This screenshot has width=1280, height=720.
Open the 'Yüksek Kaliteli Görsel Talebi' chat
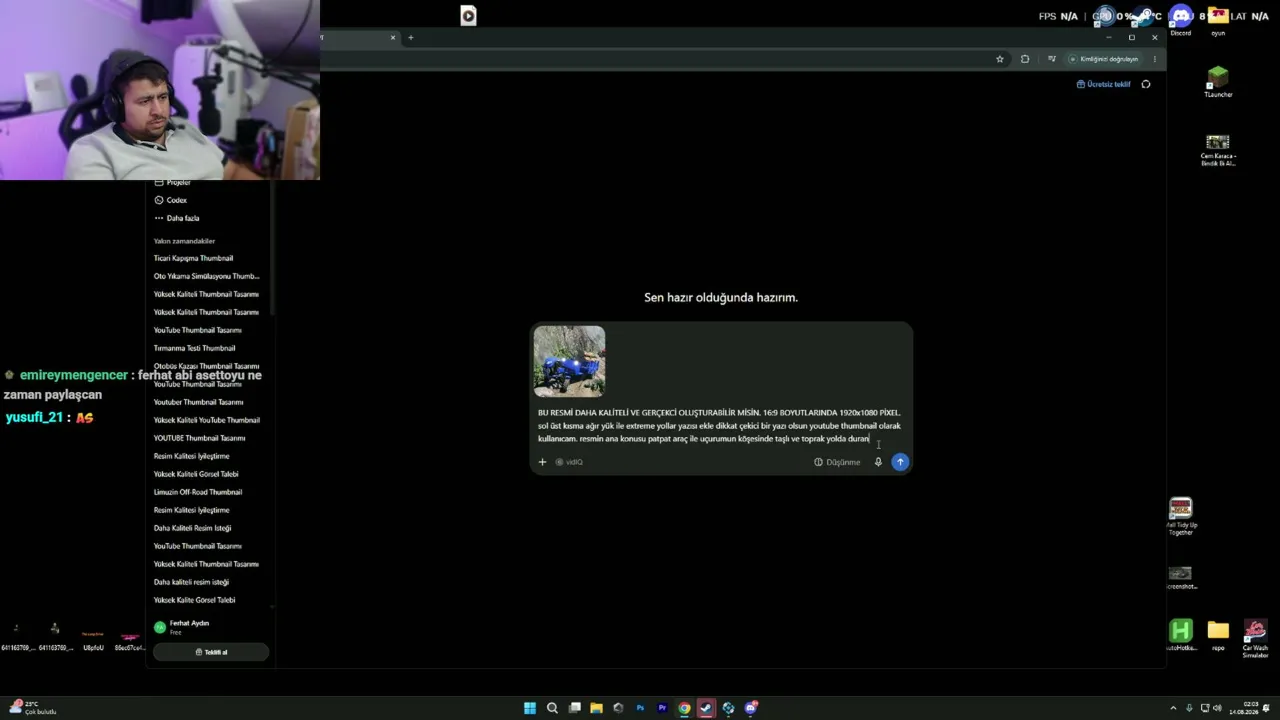point(196,474)
